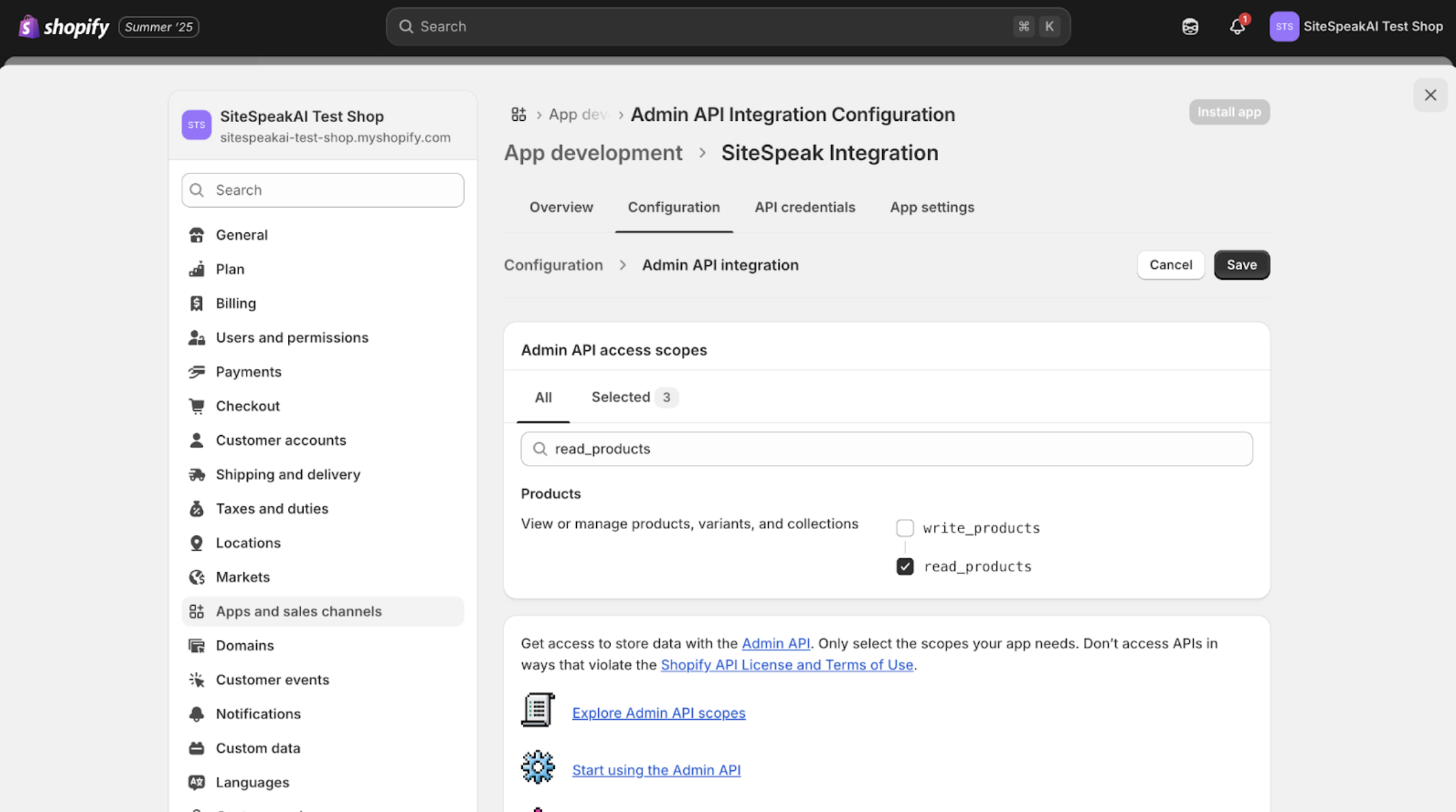Click the apps grid breadcrumb icon
This screenshot has width=1456, height=812.
(x=518, y=114)
